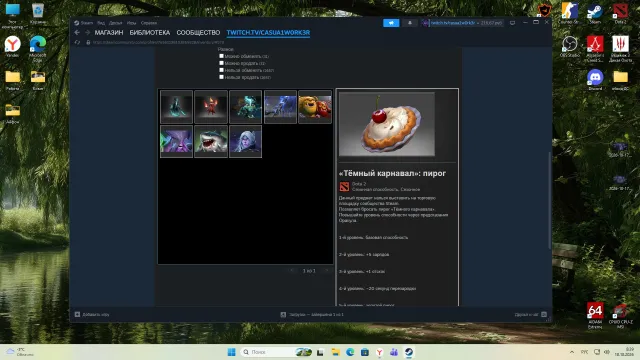This screenshot has width=640, height=360.
Task: Click the blue megaphone announcements button
Action: pyautogui.click(x=391, y=23)
